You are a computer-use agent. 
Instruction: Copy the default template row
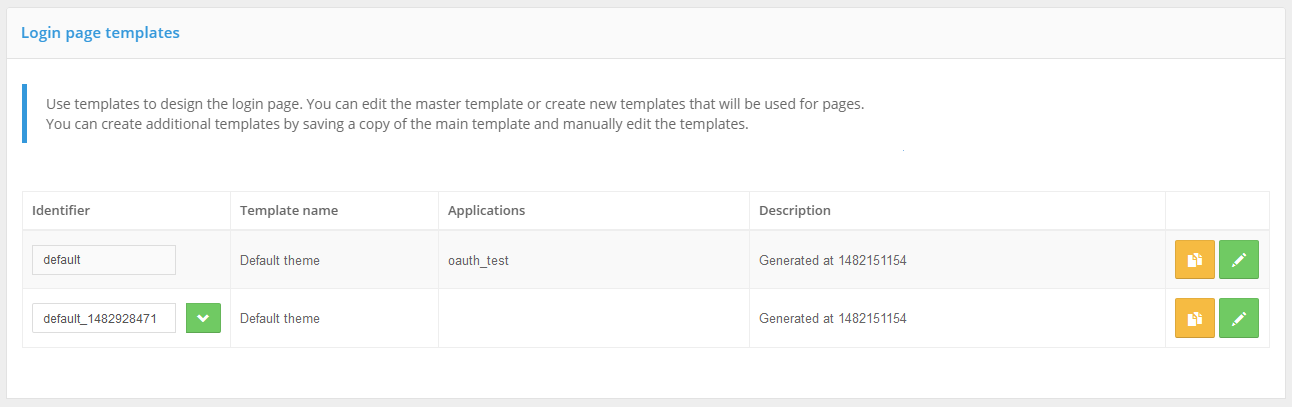point(1194,260)
